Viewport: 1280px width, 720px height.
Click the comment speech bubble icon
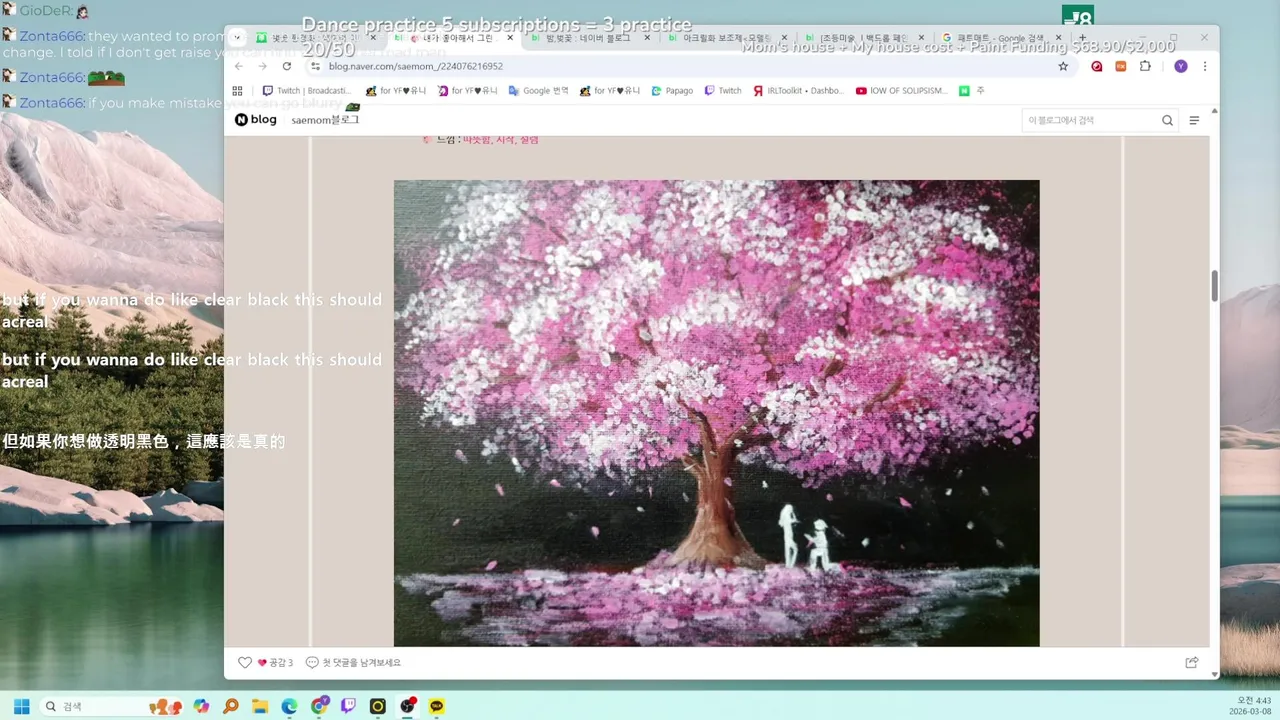pyautogui.click(x=312, y=662)
